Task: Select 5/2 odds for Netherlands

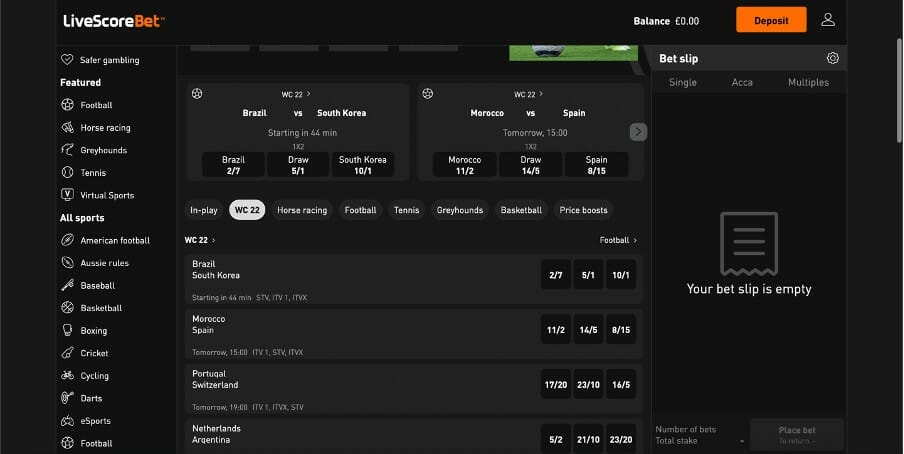Action: coord(556,439)
